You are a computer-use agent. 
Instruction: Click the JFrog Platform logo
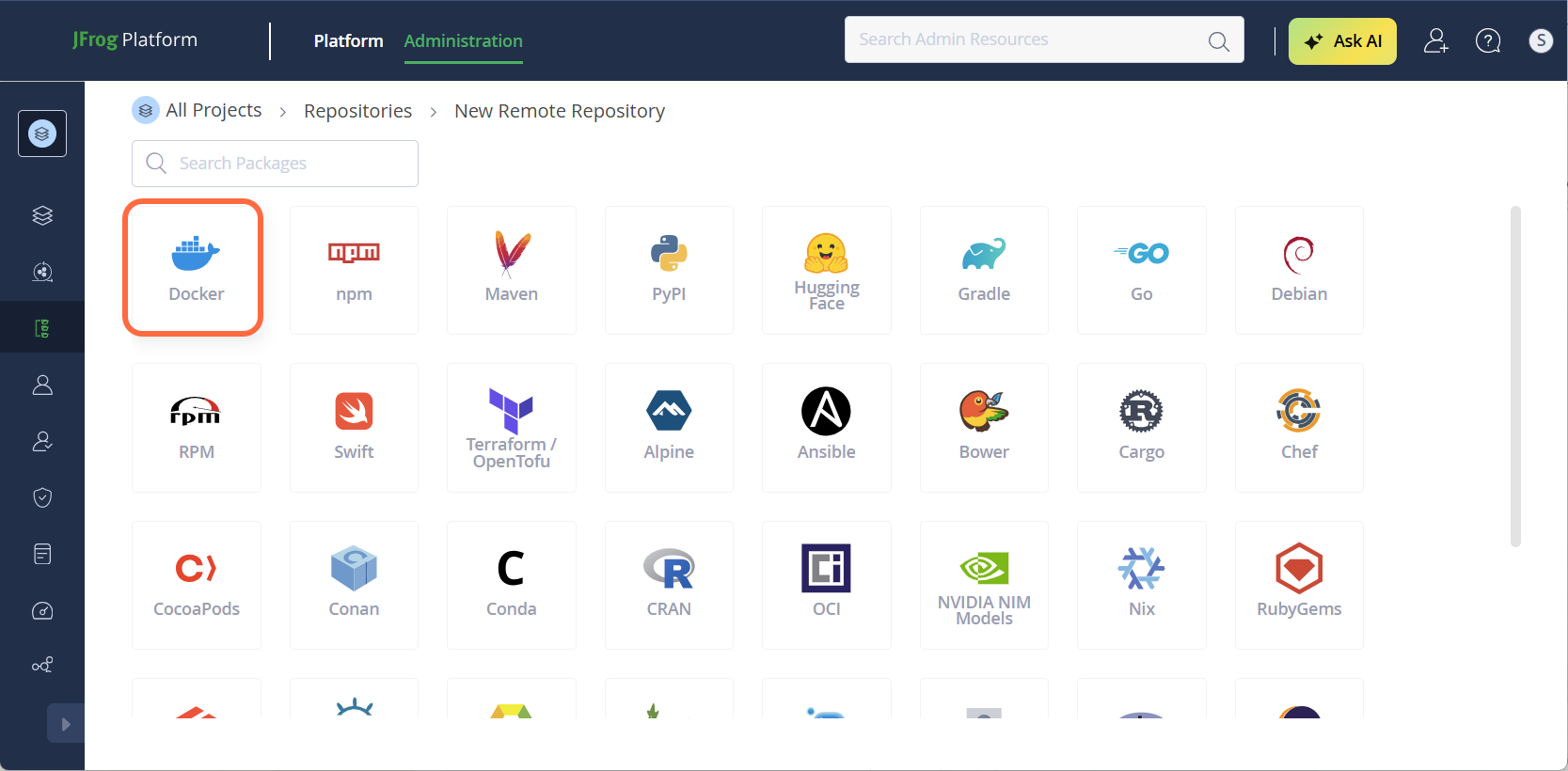[x=135, y=39]
